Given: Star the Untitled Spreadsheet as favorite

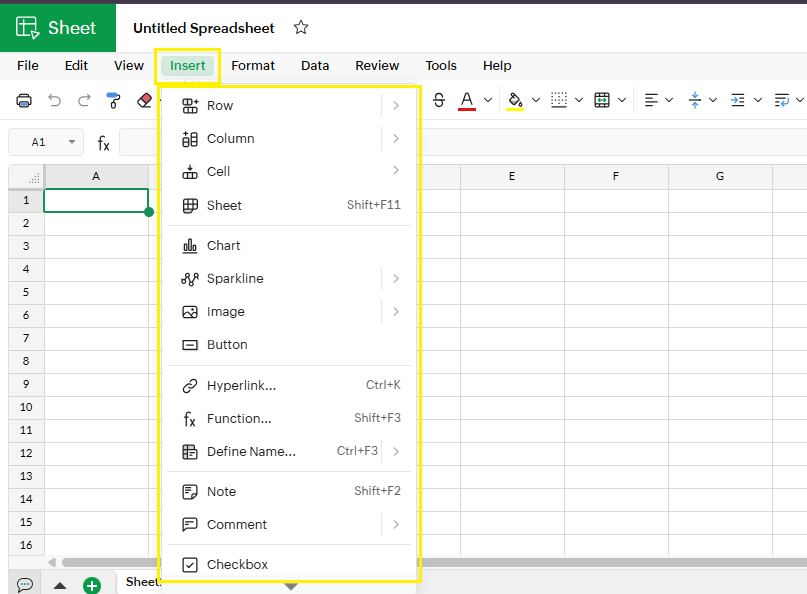Looking at the screenshot, I should 301,28.
